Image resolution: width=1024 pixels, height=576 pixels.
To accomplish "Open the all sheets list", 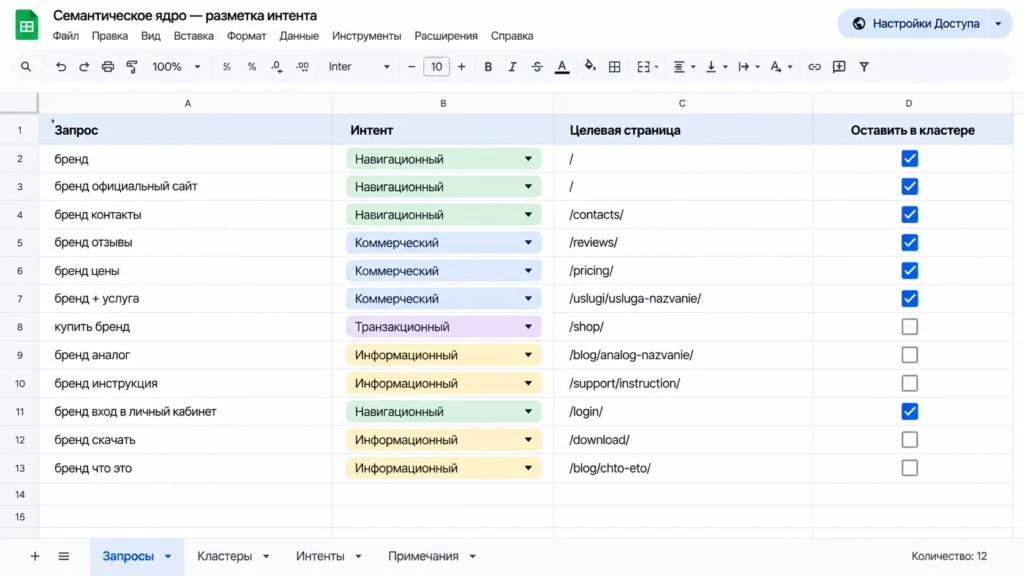I will [63, 556].
